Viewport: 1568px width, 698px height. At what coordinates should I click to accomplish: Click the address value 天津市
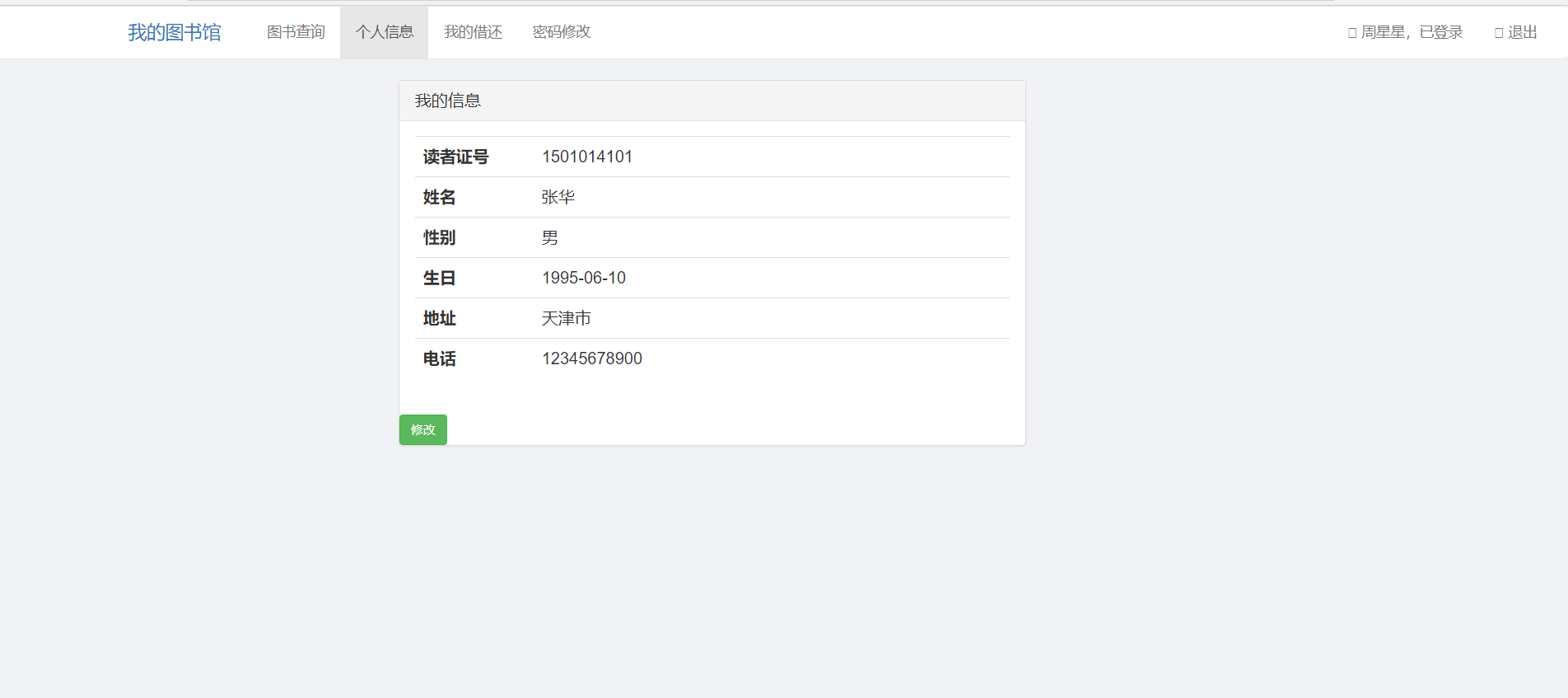567,318
